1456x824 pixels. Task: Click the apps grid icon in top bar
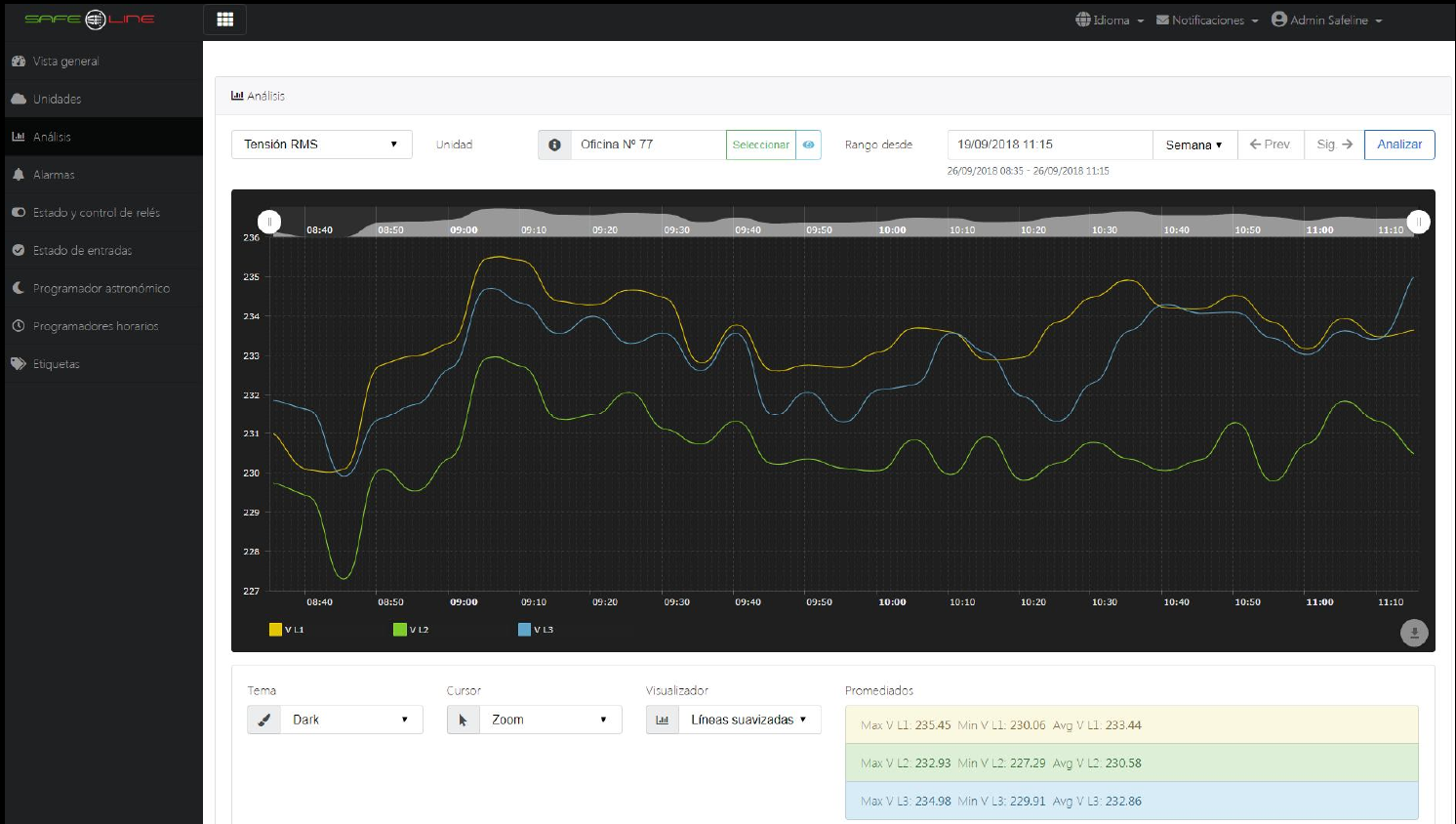[x=224, y=20]
